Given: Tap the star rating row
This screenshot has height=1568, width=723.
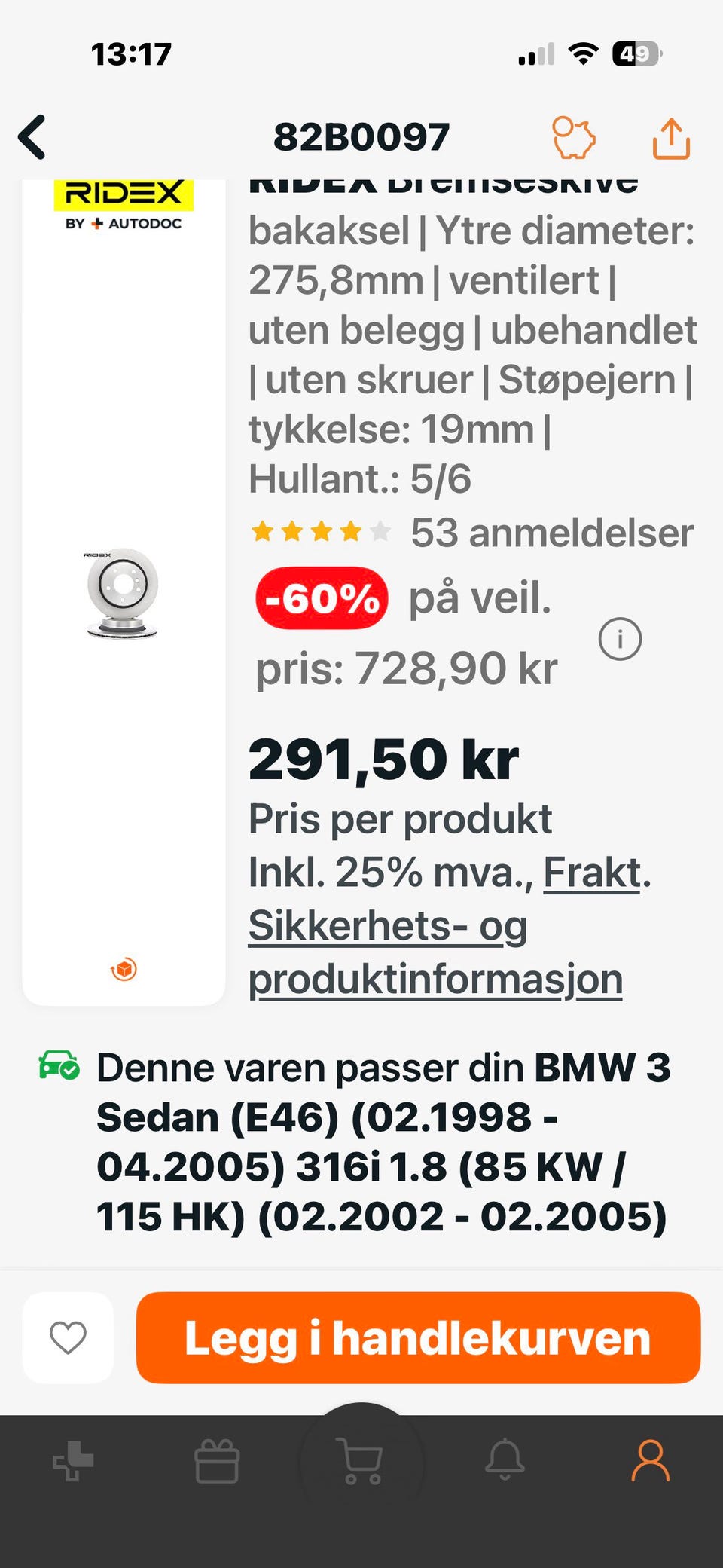Looking at the screenshot, I should pyautogui.click(x=322, y=532).
